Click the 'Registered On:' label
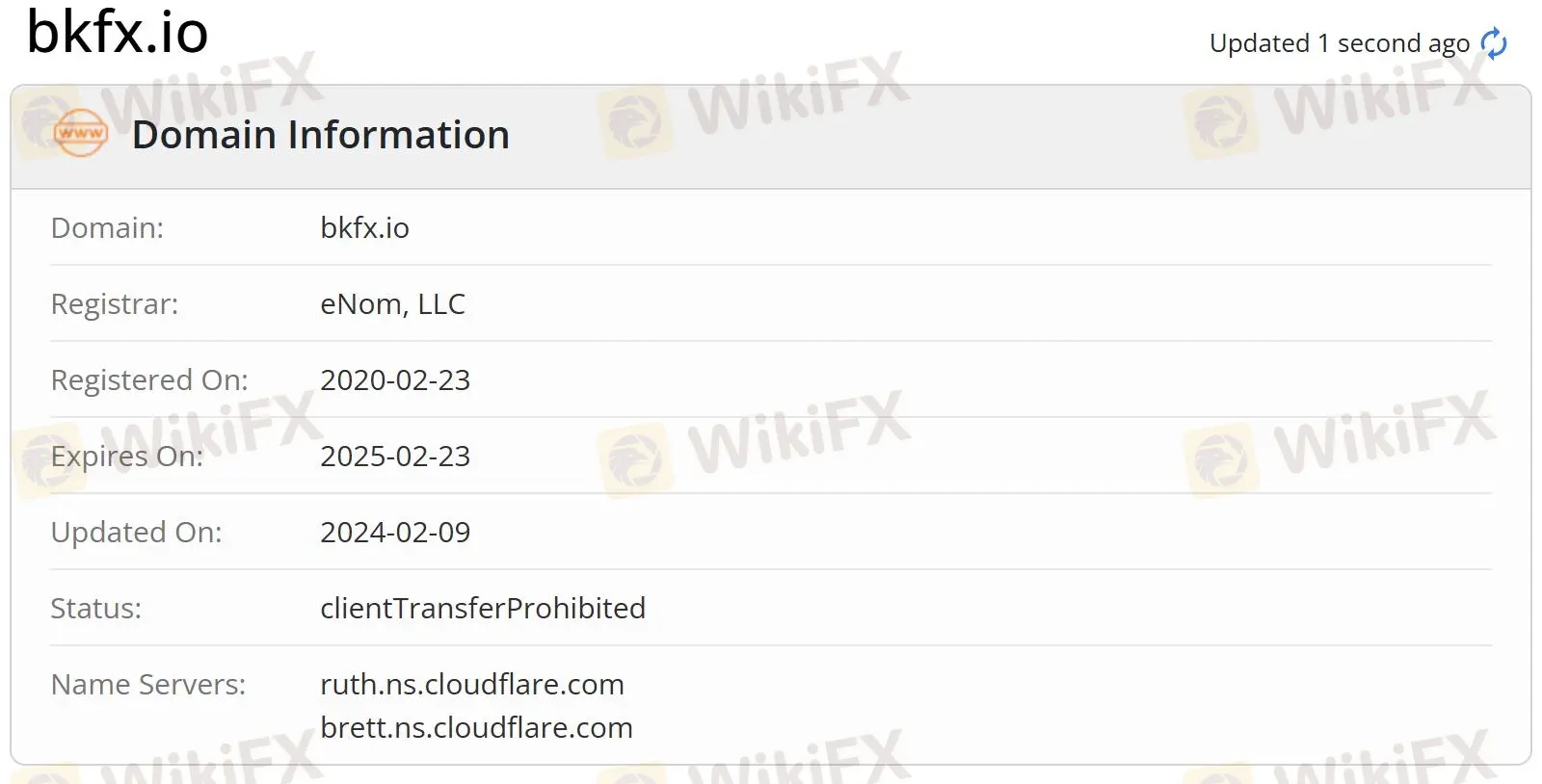 coord(149,380)
